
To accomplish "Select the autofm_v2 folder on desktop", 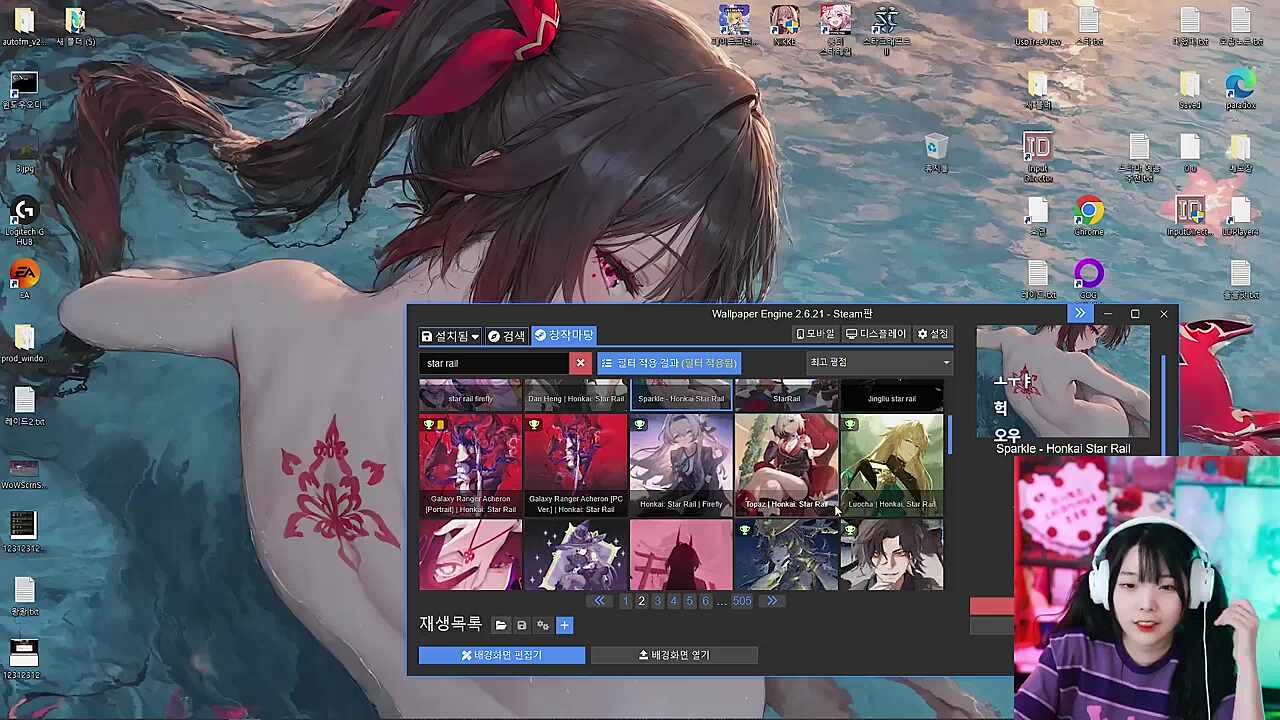I will point(24,27).
